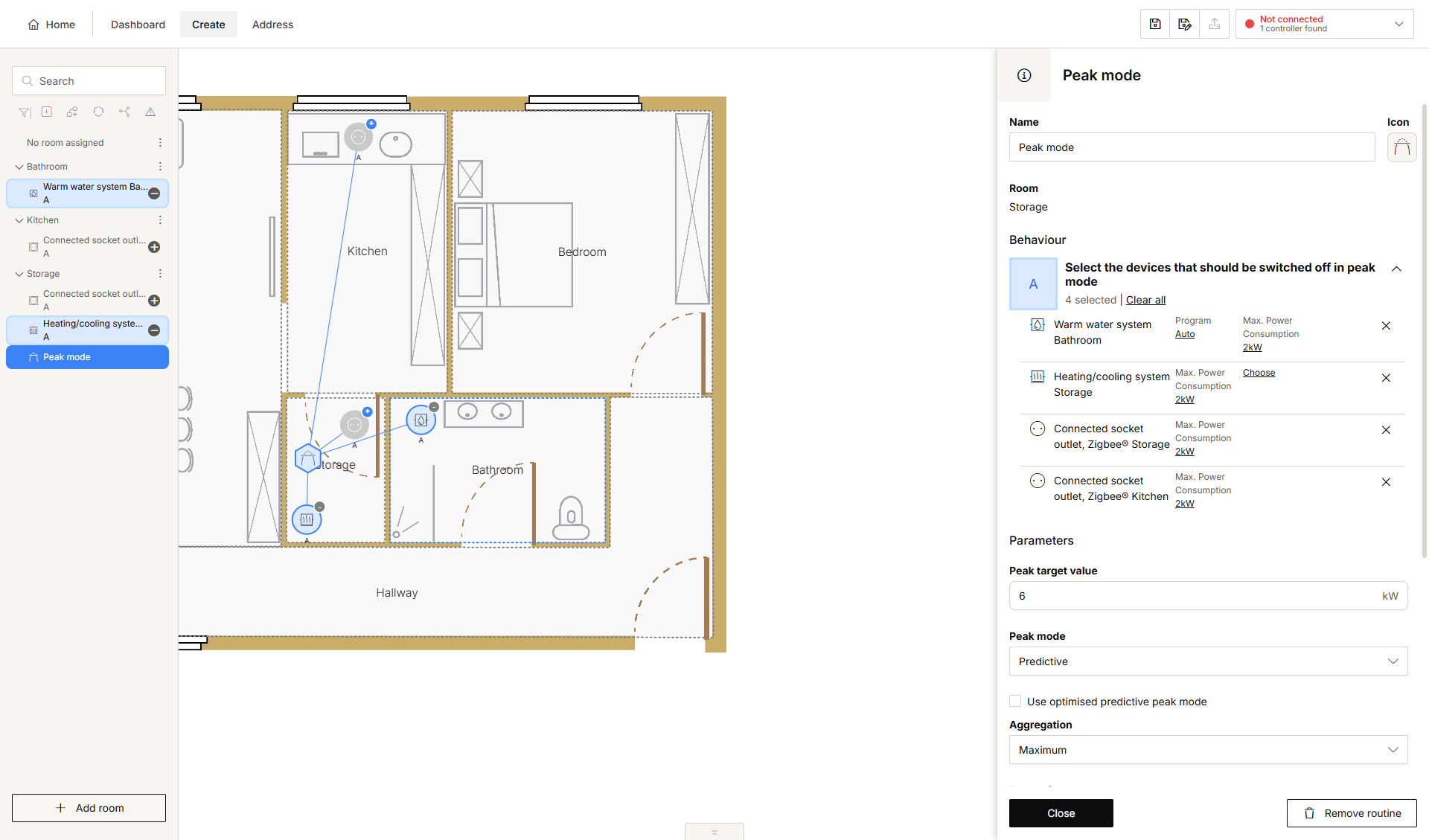The width and height of the screenshot is (1429, 840).
Task: Open the Kitchen room options menu dots
Action: pyautogui.click(x=160, y=220)
